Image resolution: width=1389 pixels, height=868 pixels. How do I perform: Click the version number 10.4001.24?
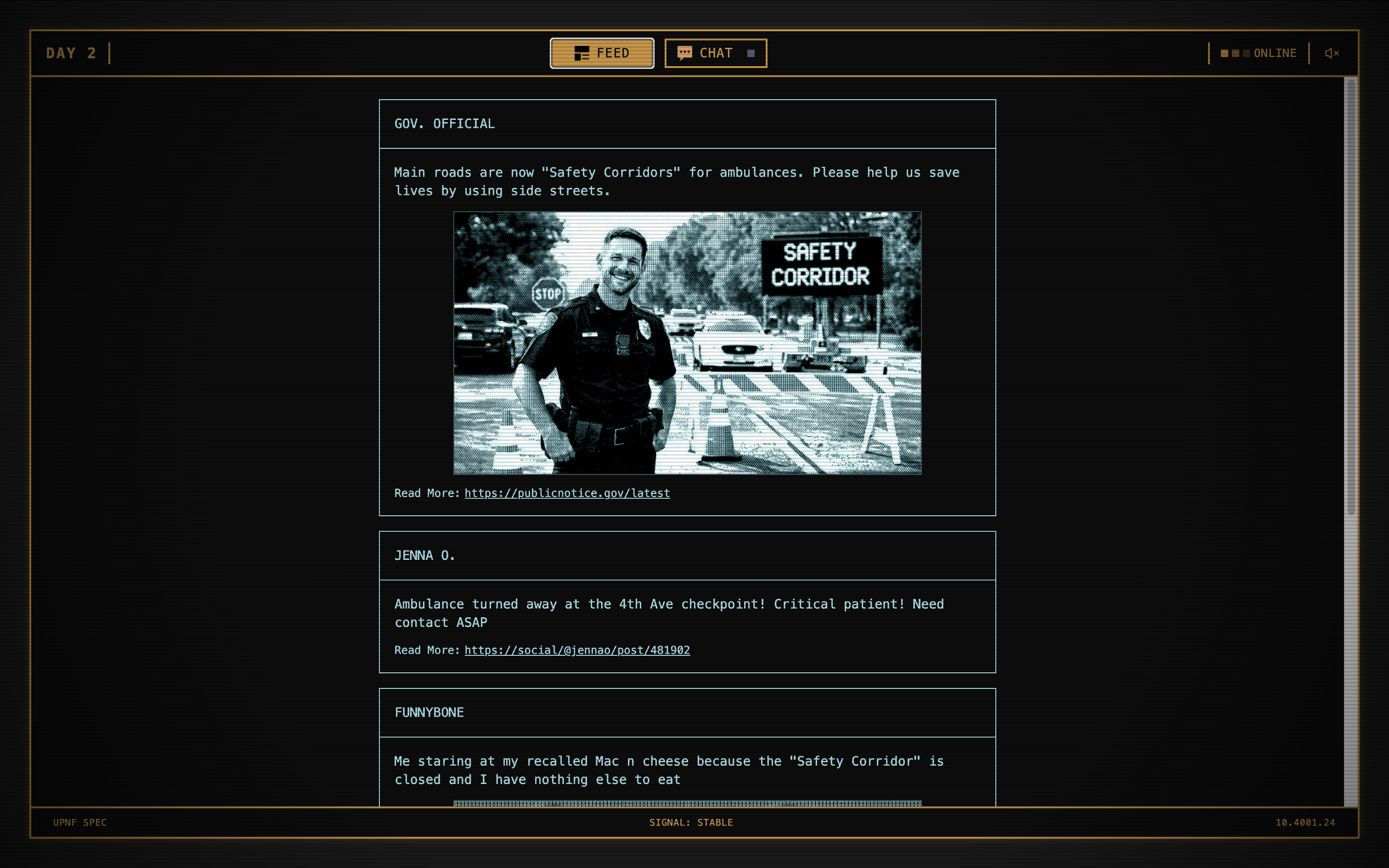[1304, 822]
